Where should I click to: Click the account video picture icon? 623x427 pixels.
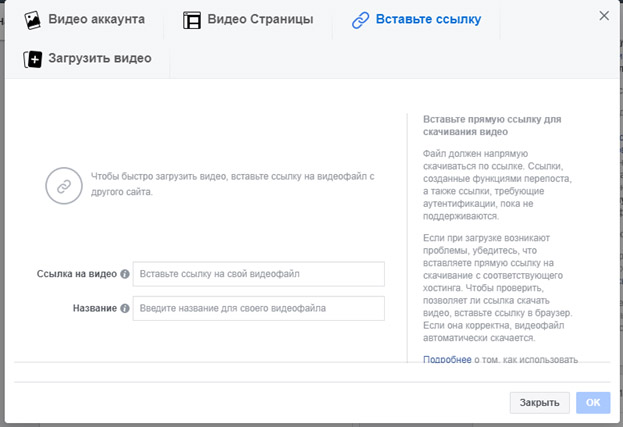(x=32, y=20)
